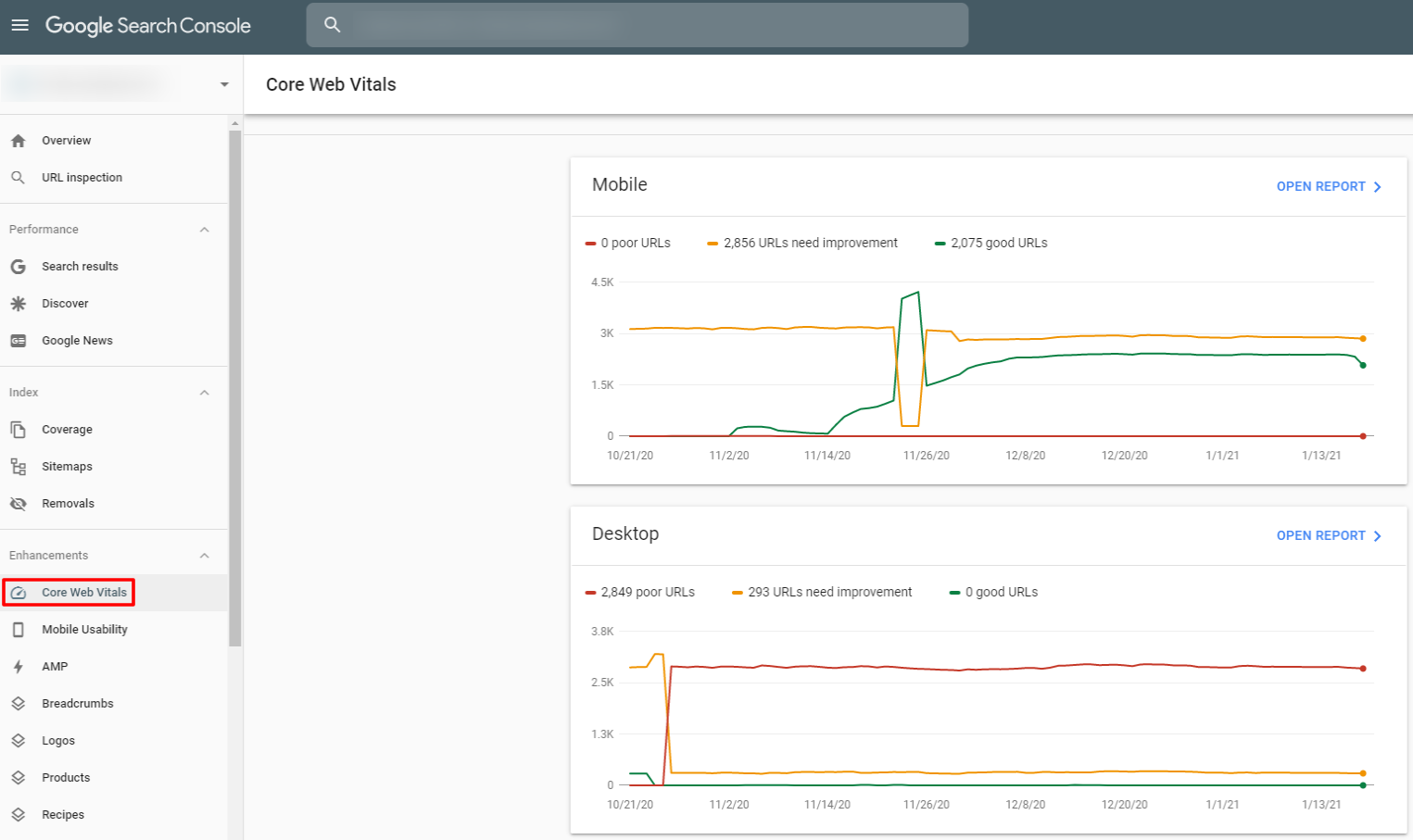Click the Coverage pages icon
Viewport: 1413px width, 840px height.
point(18,430)
